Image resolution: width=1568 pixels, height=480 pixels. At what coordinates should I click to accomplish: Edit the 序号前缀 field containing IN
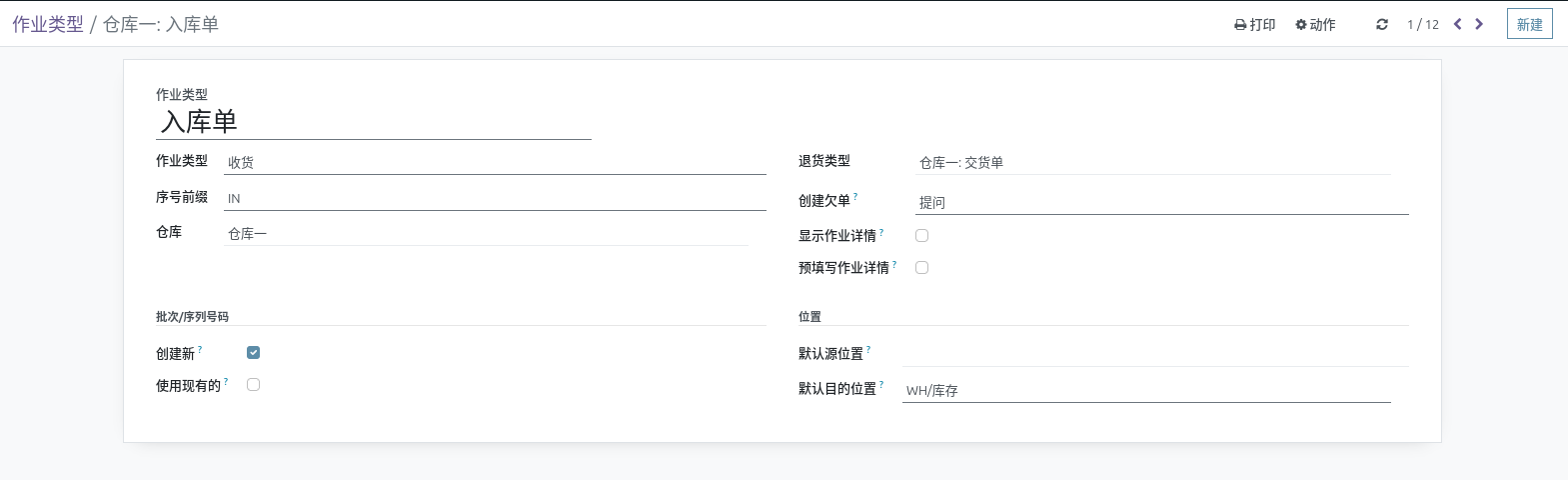point(495,198)
